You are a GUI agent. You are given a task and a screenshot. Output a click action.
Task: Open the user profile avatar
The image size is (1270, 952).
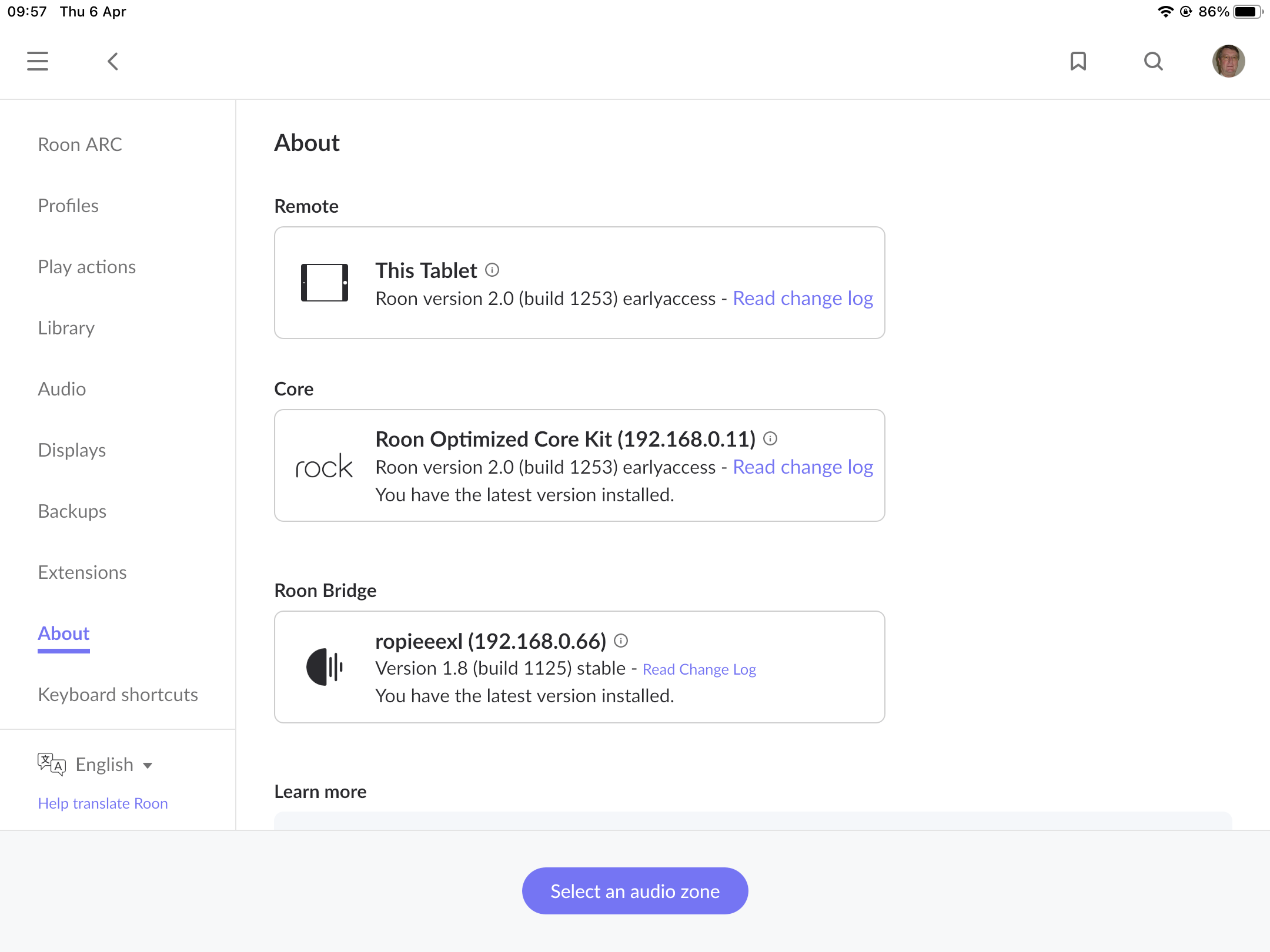click(1228, 61)
